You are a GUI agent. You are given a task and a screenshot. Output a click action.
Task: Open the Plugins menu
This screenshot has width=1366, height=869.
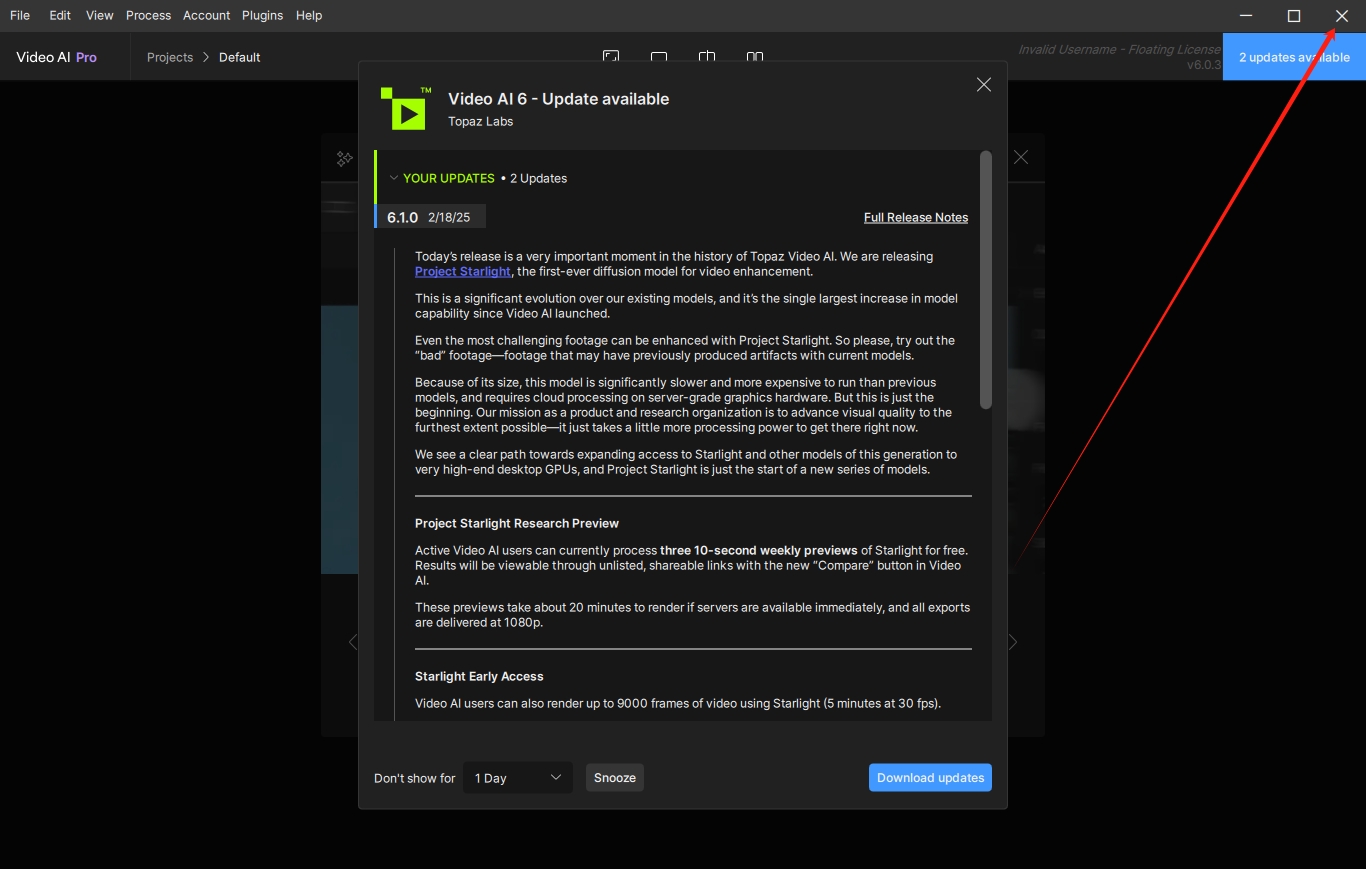tap(262, 15)
